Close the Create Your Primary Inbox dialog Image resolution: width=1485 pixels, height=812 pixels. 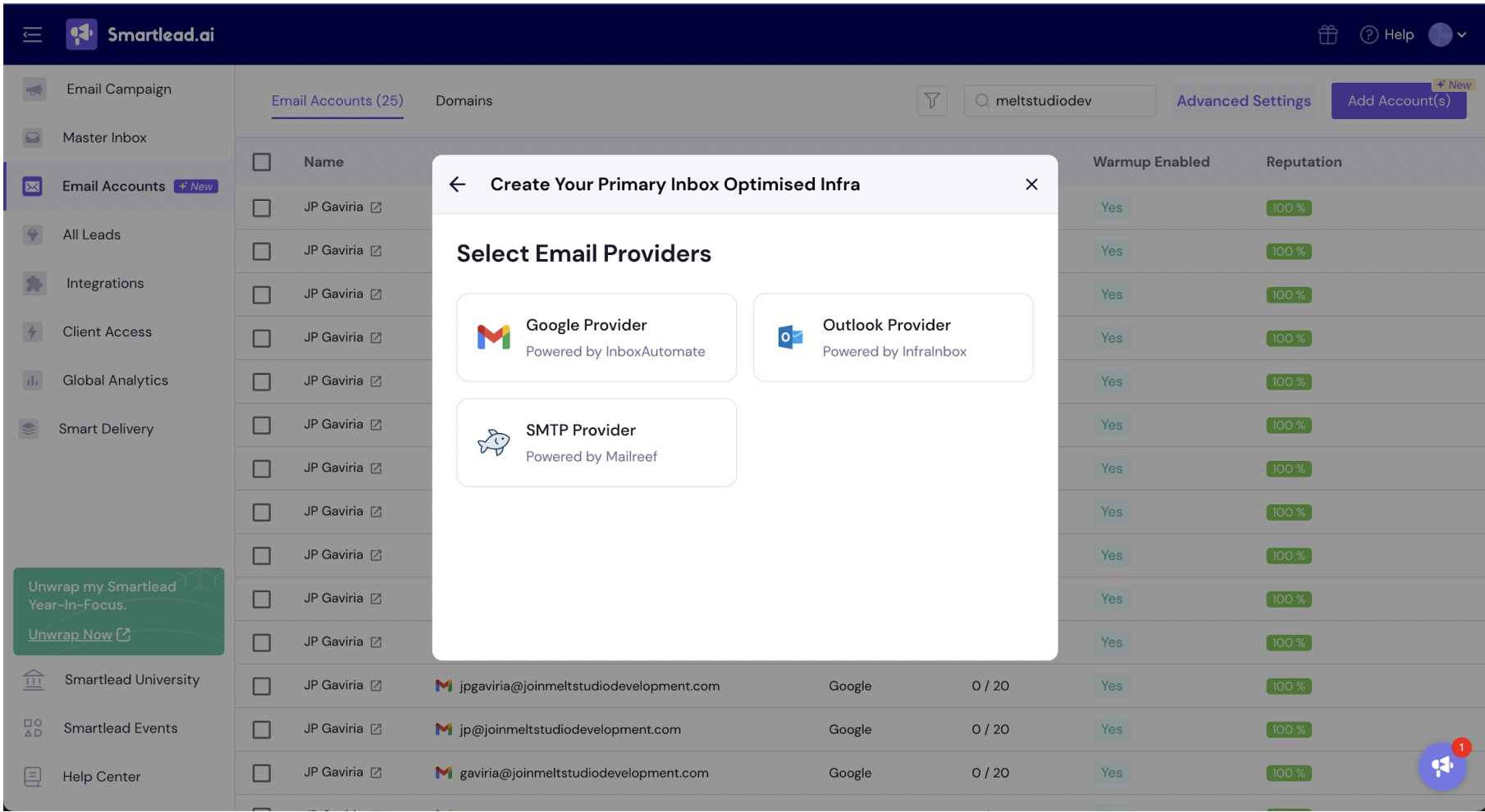pos(1031,185)
